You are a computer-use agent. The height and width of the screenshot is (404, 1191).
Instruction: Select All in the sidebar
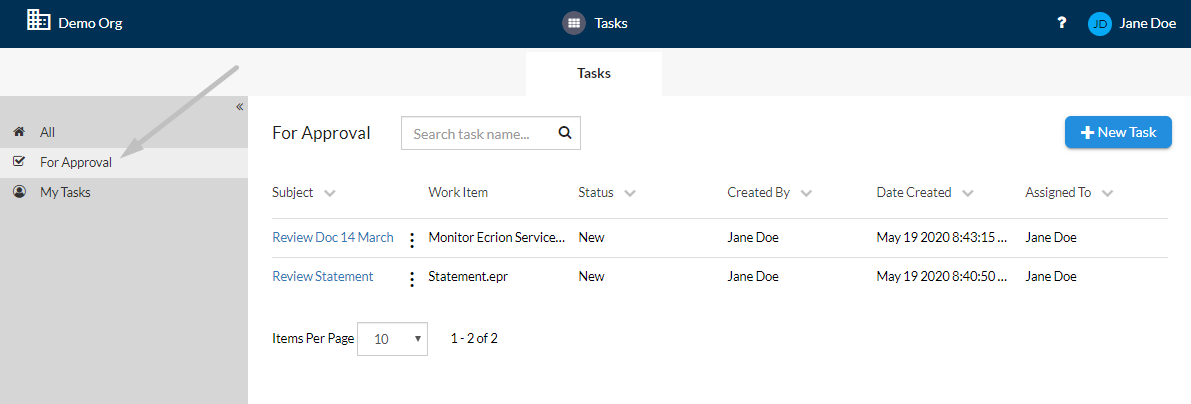coord(124,132)
